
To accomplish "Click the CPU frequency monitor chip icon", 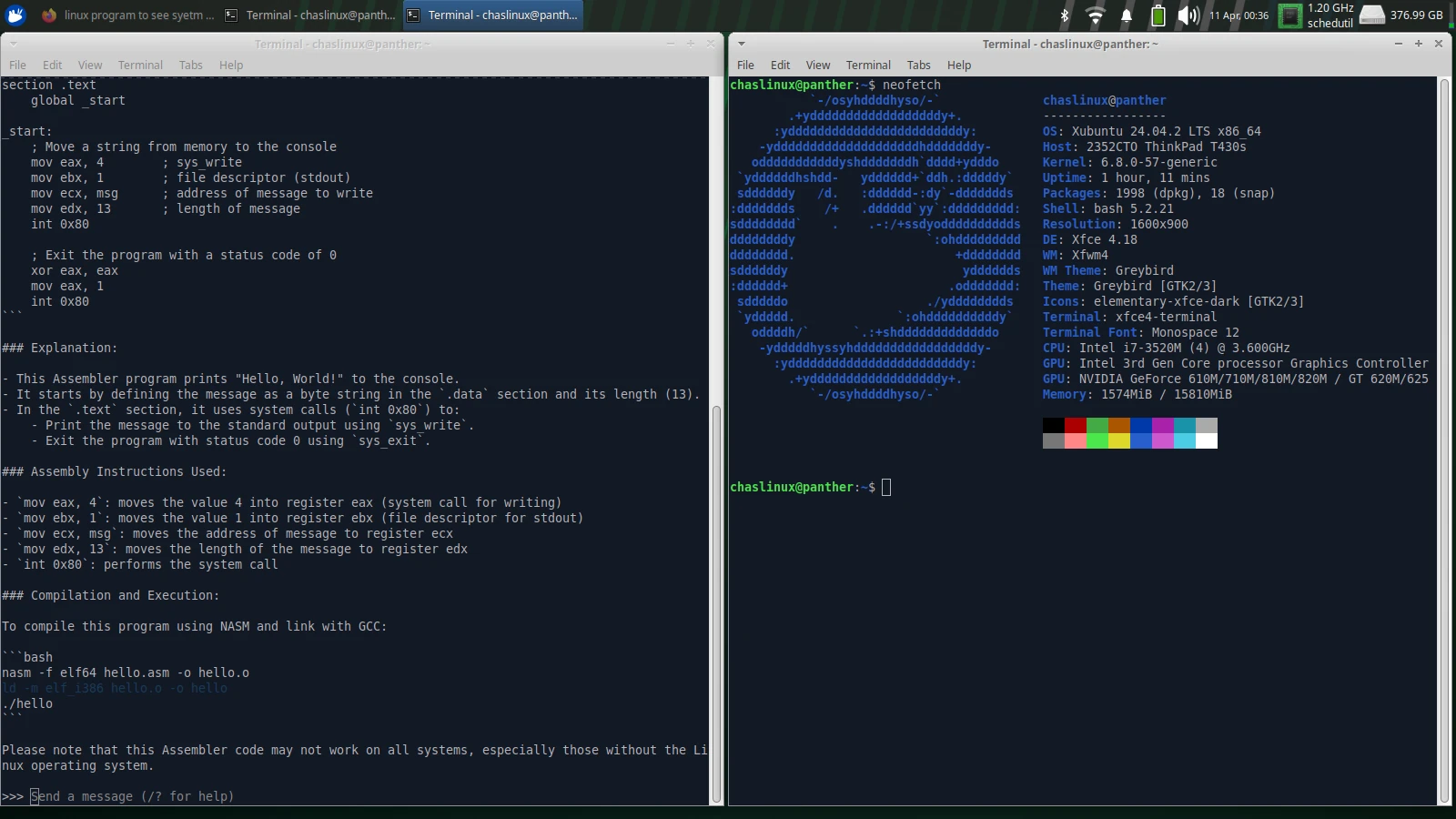I will tap(1290, 15).
